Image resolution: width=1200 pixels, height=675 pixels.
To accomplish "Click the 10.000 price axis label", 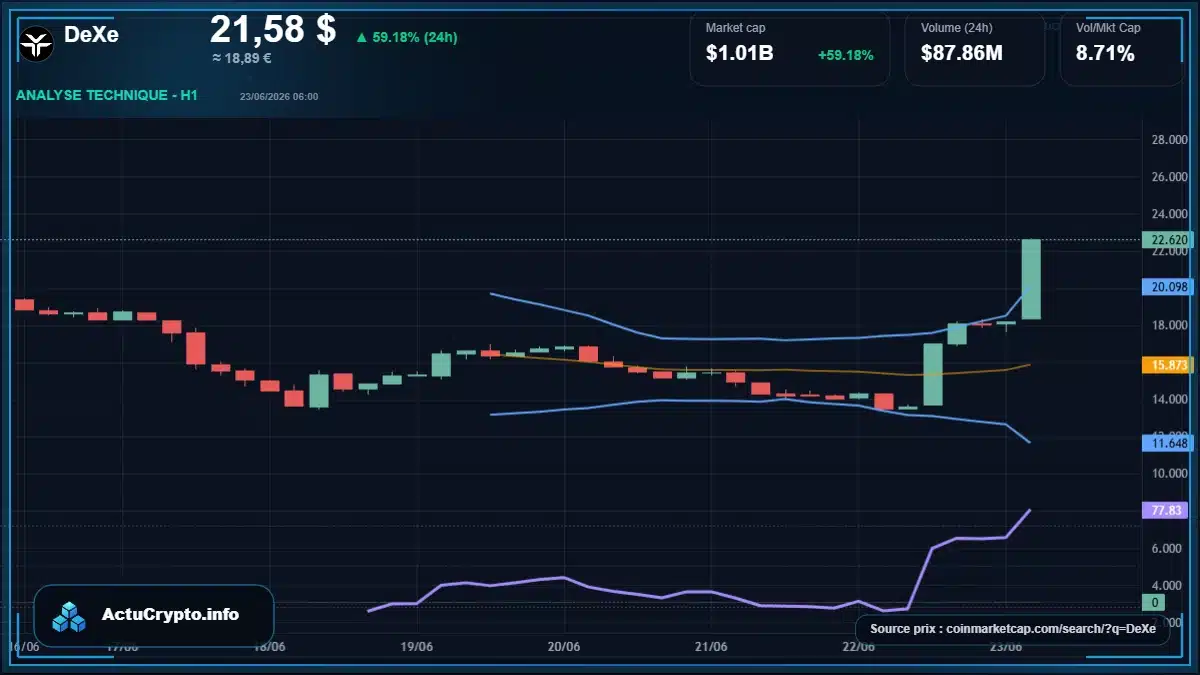I will tap(1169, 473).
